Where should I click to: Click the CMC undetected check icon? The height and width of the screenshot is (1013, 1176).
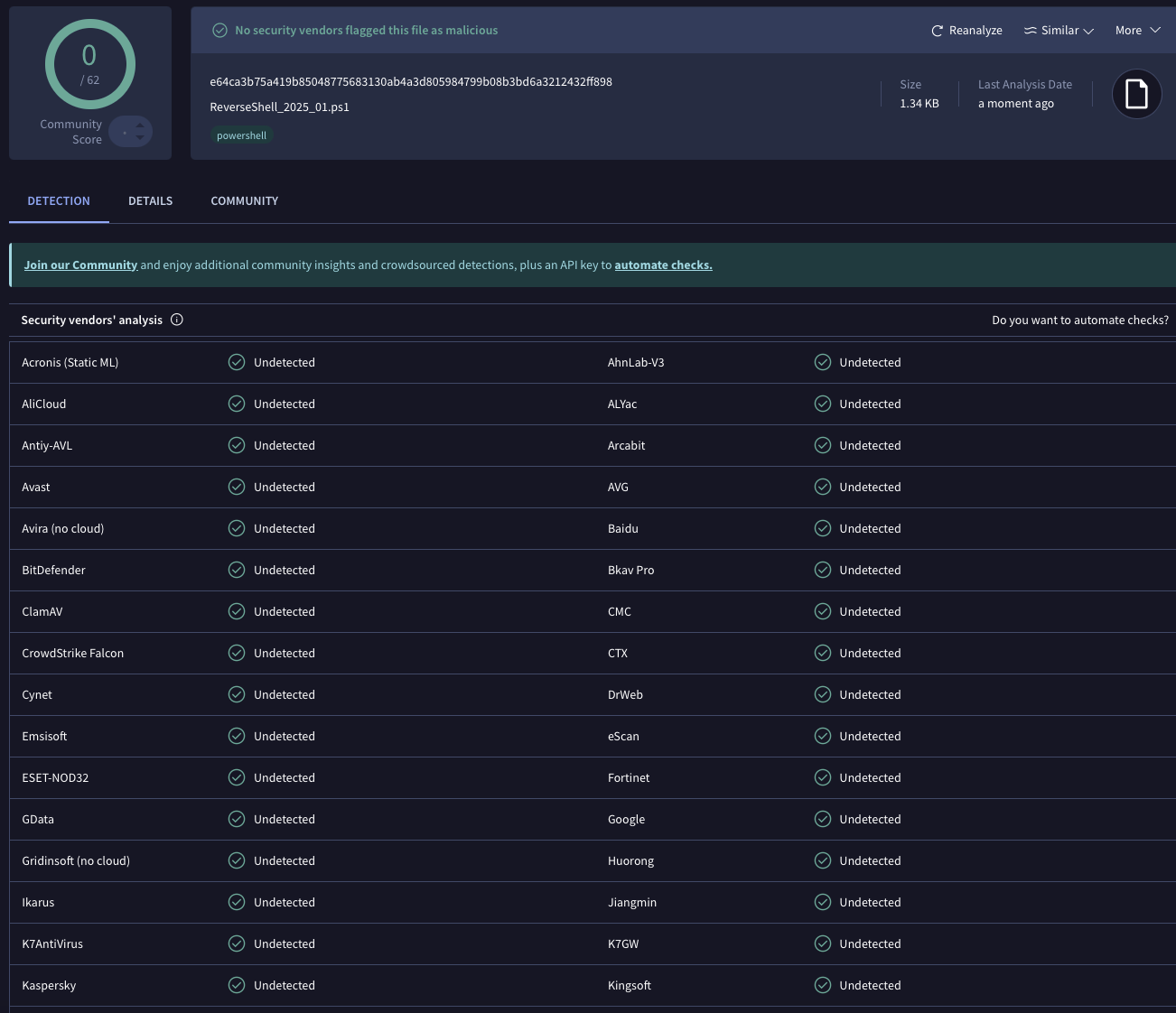click(823, 611)
